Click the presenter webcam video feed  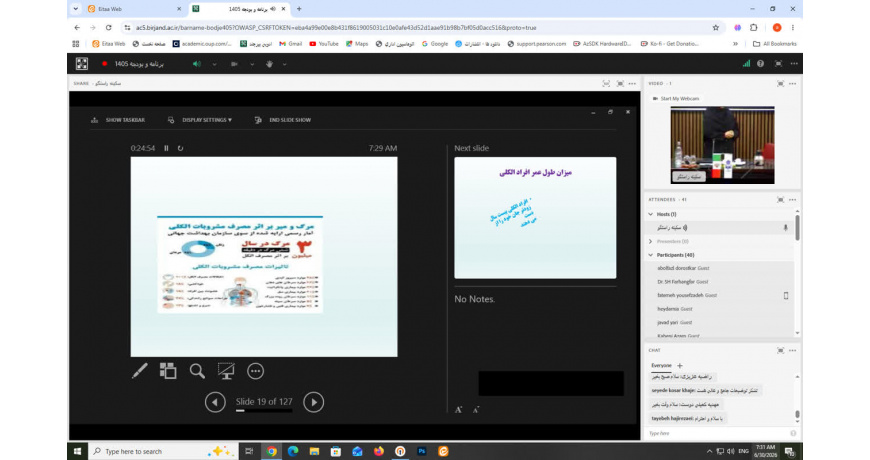point(722,145)
